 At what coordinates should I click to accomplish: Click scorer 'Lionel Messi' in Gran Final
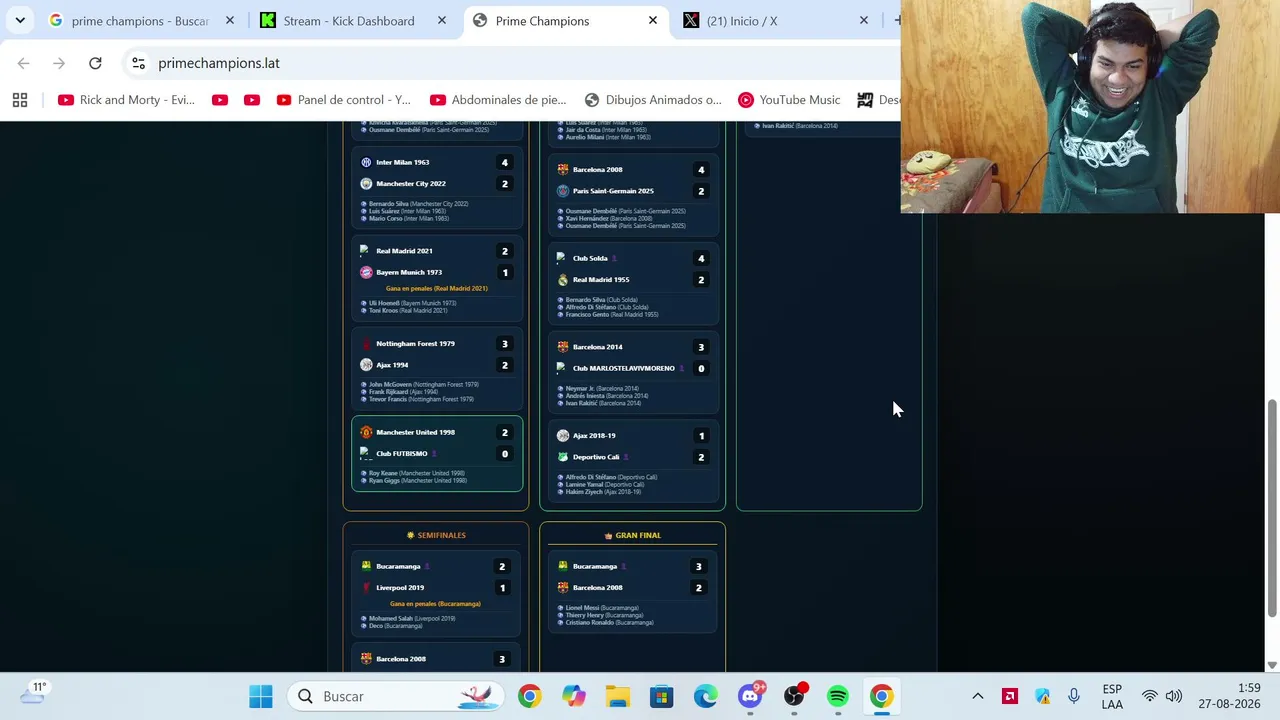click(582, 608)
